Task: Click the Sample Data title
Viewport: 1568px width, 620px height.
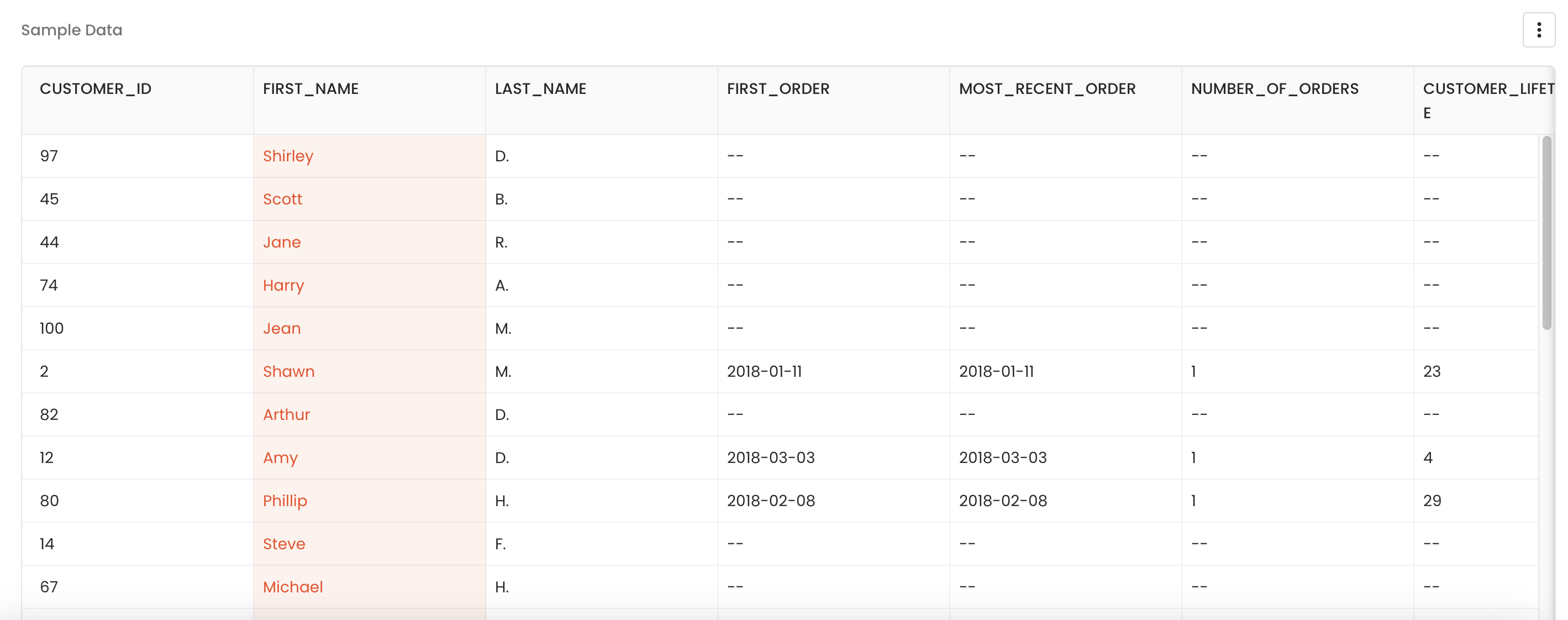Action: pos(72,30)
